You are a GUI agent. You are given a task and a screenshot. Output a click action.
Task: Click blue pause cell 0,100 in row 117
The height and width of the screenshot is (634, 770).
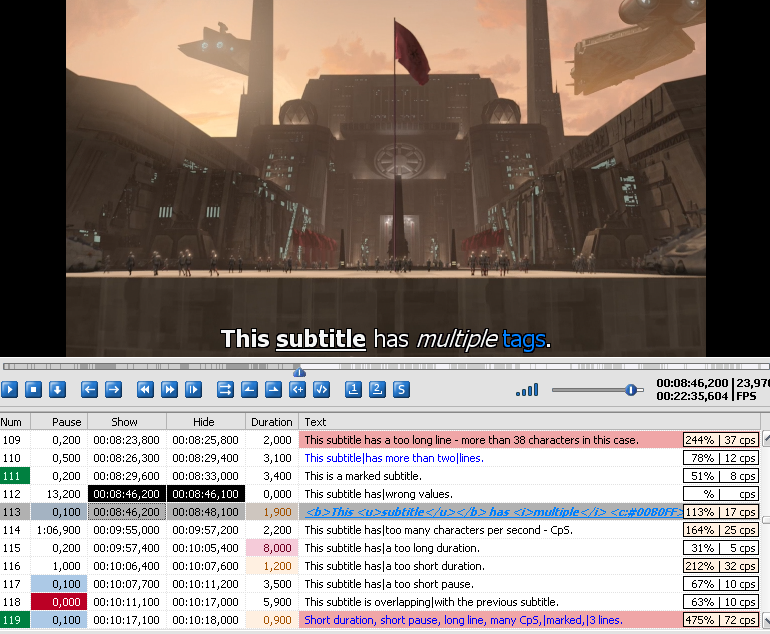[59, 584]
